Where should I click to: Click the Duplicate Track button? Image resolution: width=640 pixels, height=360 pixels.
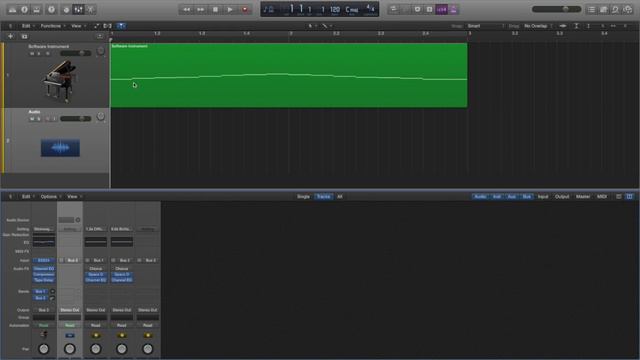tap(24, 36)
